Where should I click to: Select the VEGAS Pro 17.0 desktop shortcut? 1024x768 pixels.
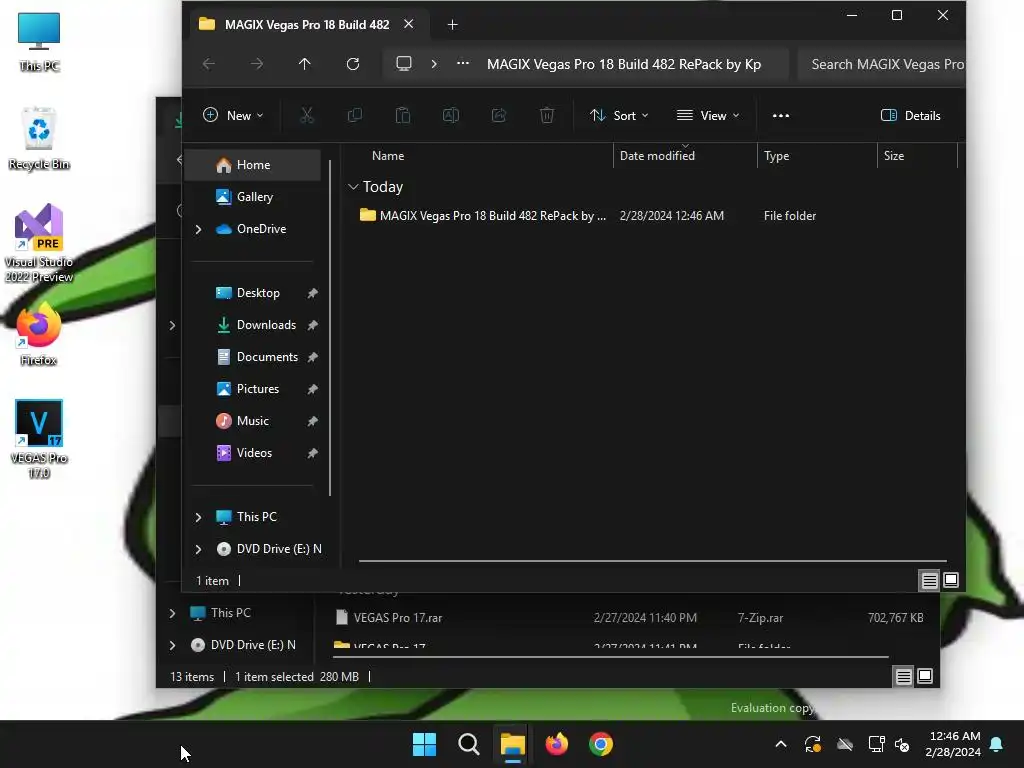point(39,439)
